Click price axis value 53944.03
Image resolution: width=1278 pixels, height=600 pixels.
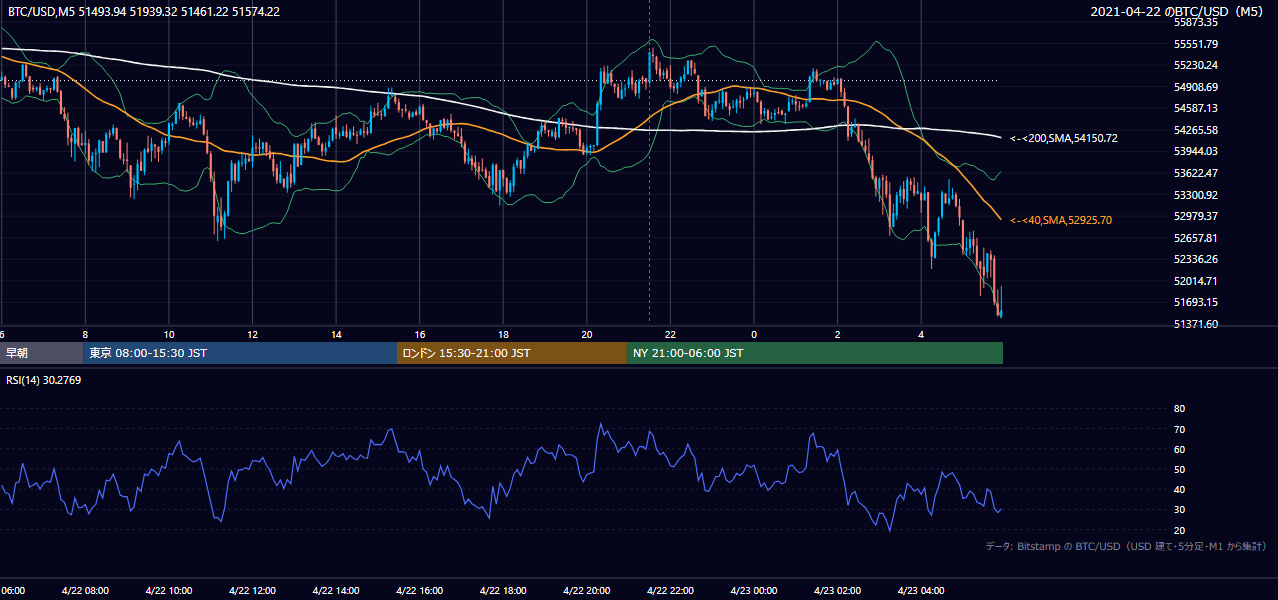(1195, 151)
